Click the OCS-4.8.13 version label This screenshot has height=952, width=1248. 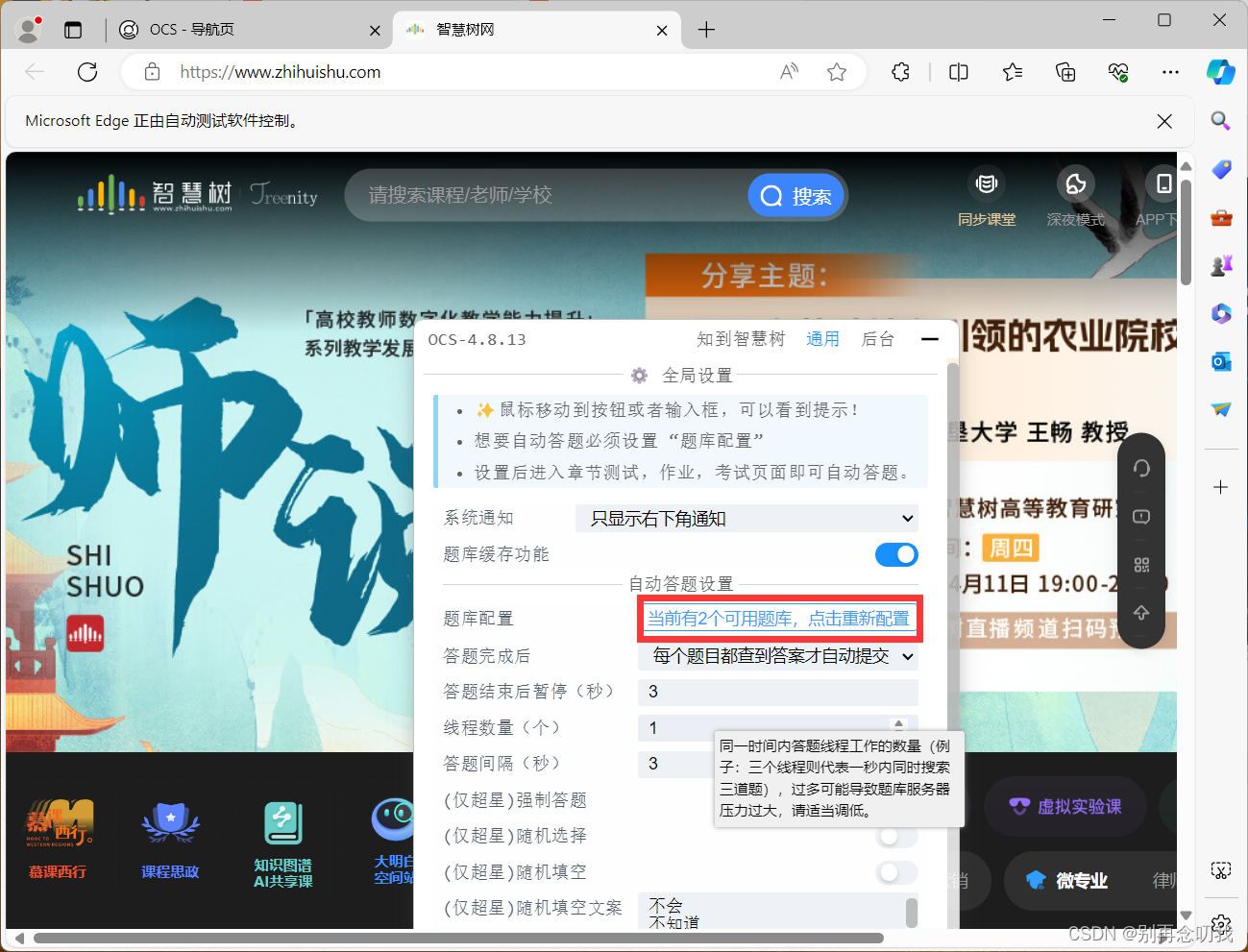tap(477, 340)
